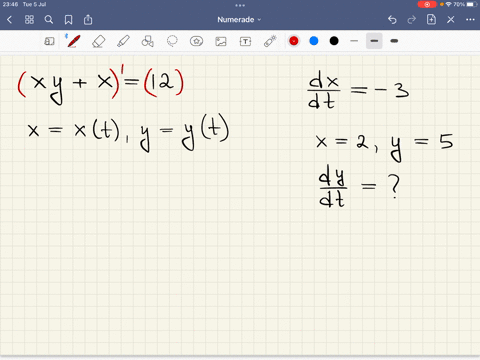Select the Image insert tool
This screenshot has height=360, width=480.
tap(221, 41)
